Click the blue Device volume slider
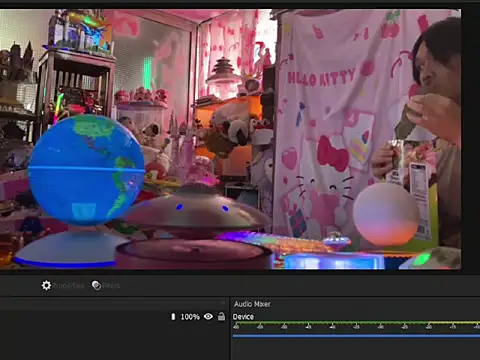Screen dimensions: 480x360 coord(356,336)
